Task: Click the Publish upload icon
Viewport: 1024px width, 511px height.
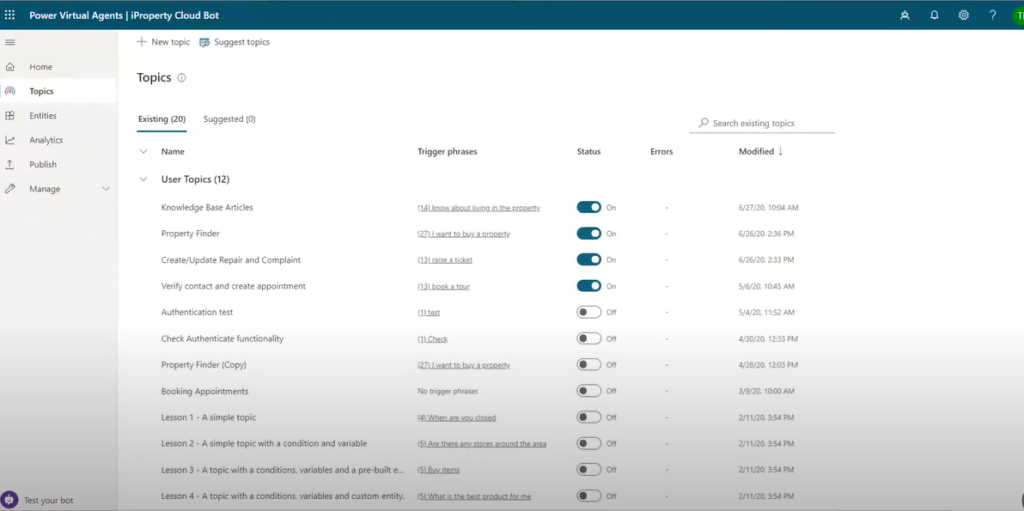Action: click(10, 164)
